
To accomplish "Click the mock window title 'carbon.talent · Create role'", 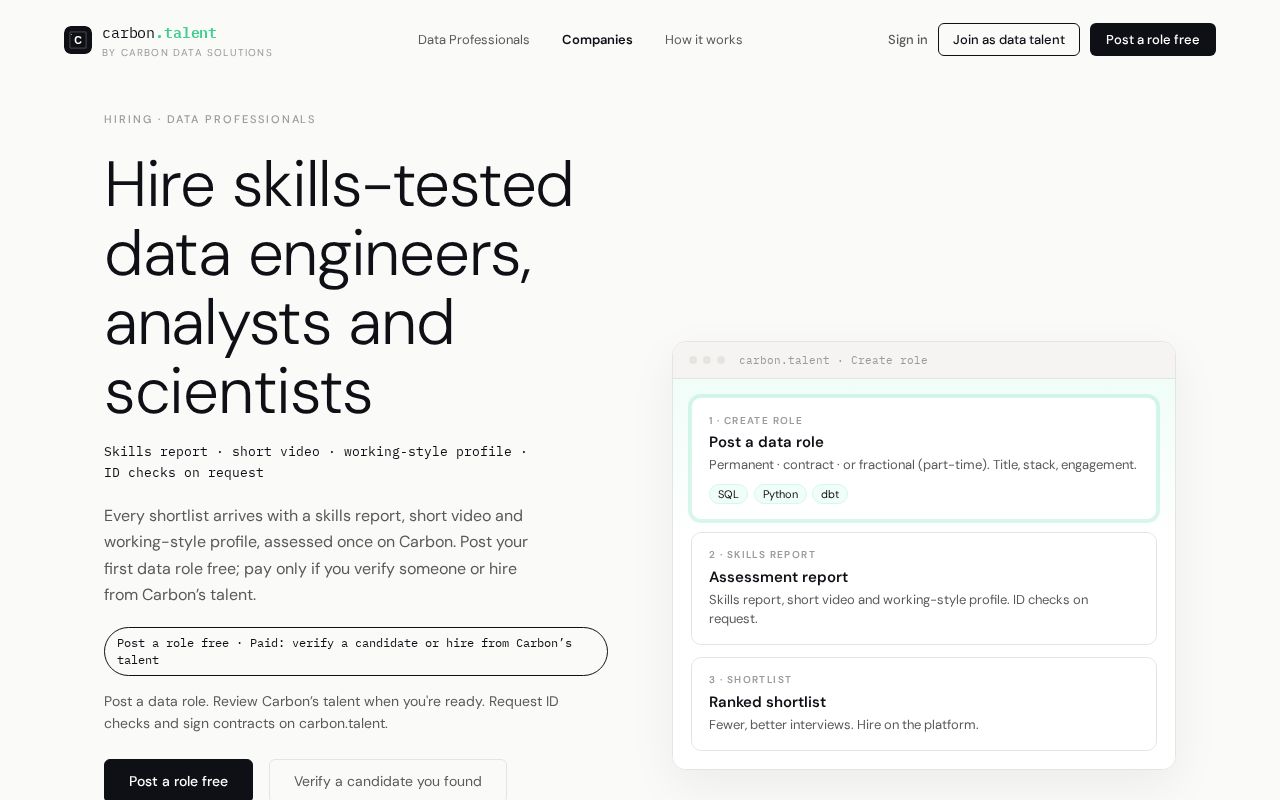I will pos(833,360).
